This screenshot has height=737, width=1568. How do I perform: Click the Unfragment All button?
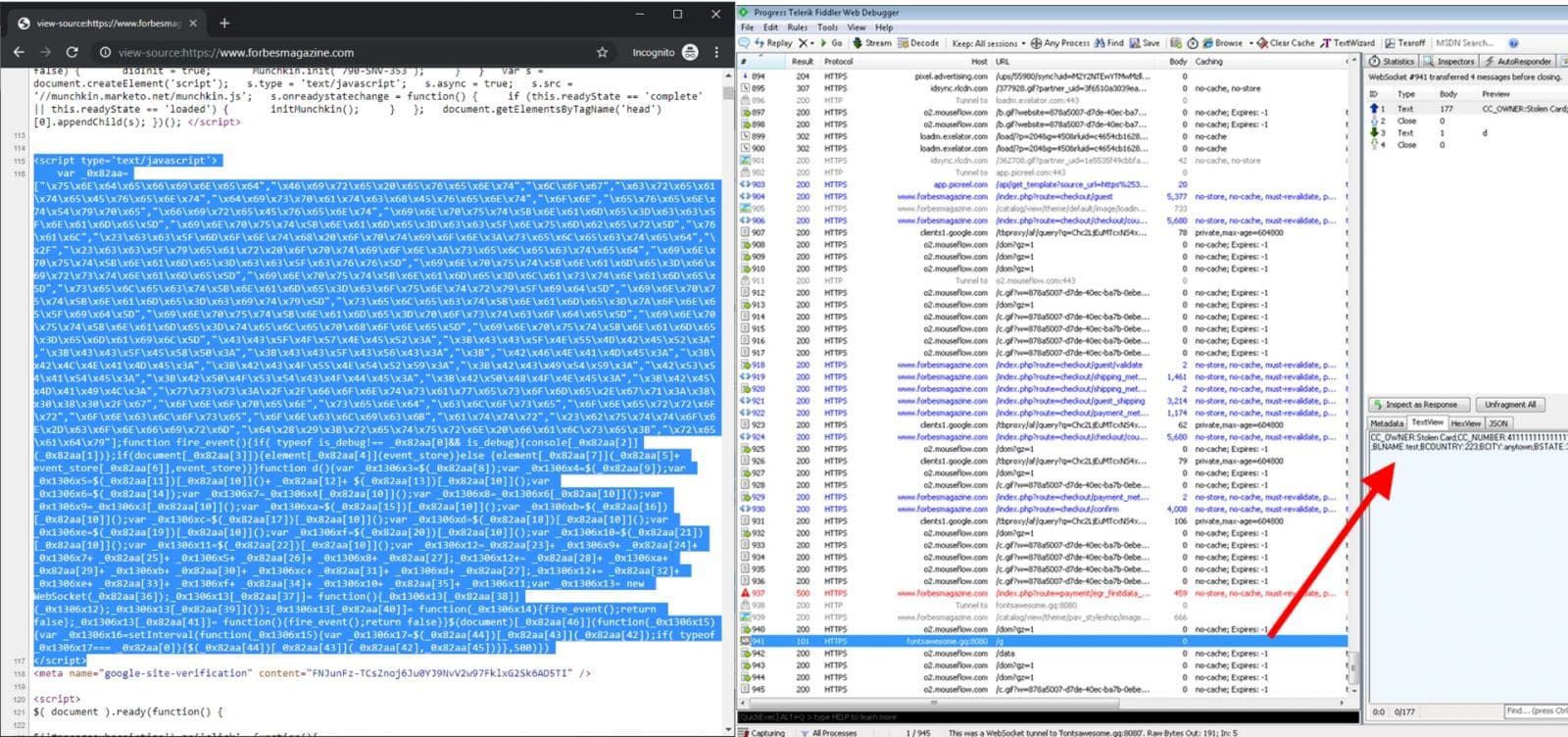point(1510,404)
